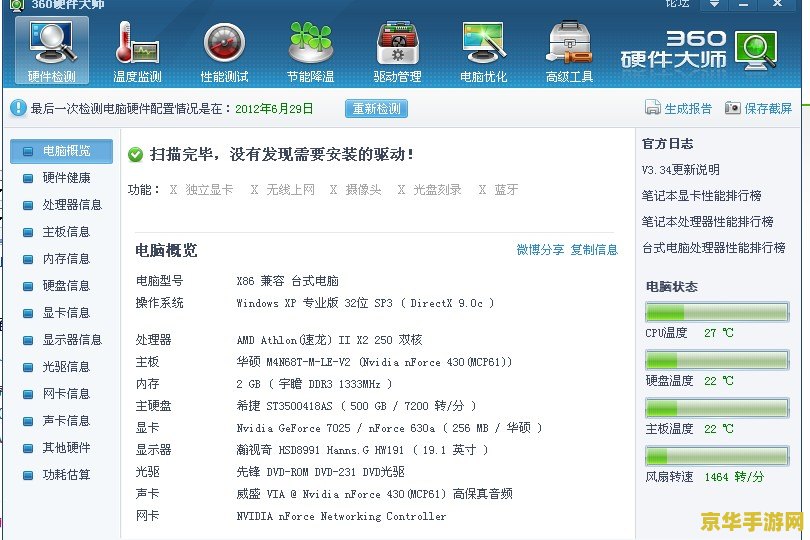
Task: Launch the 性能测试 gauge icon
Action: pyautogui.click(x=224, y=50)
